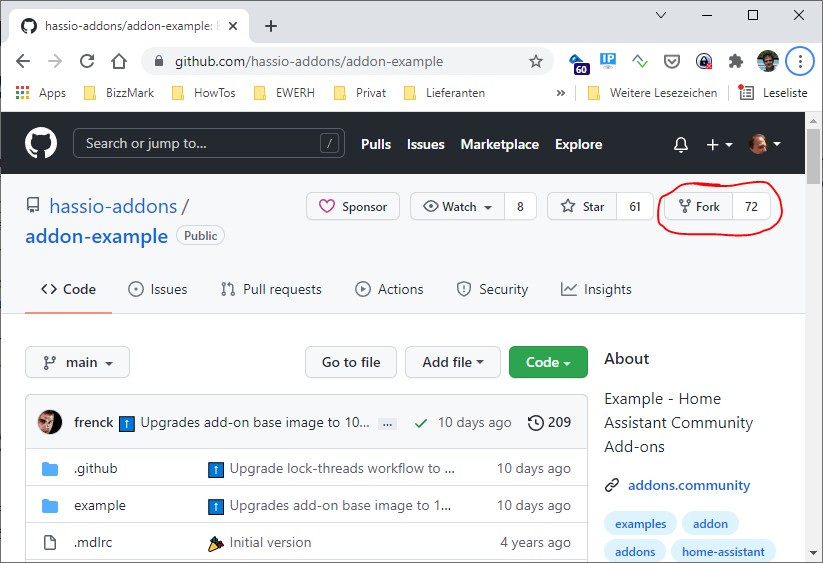Star the addon-example repository
Screen dimensions: 823x563
pos(583,206)
